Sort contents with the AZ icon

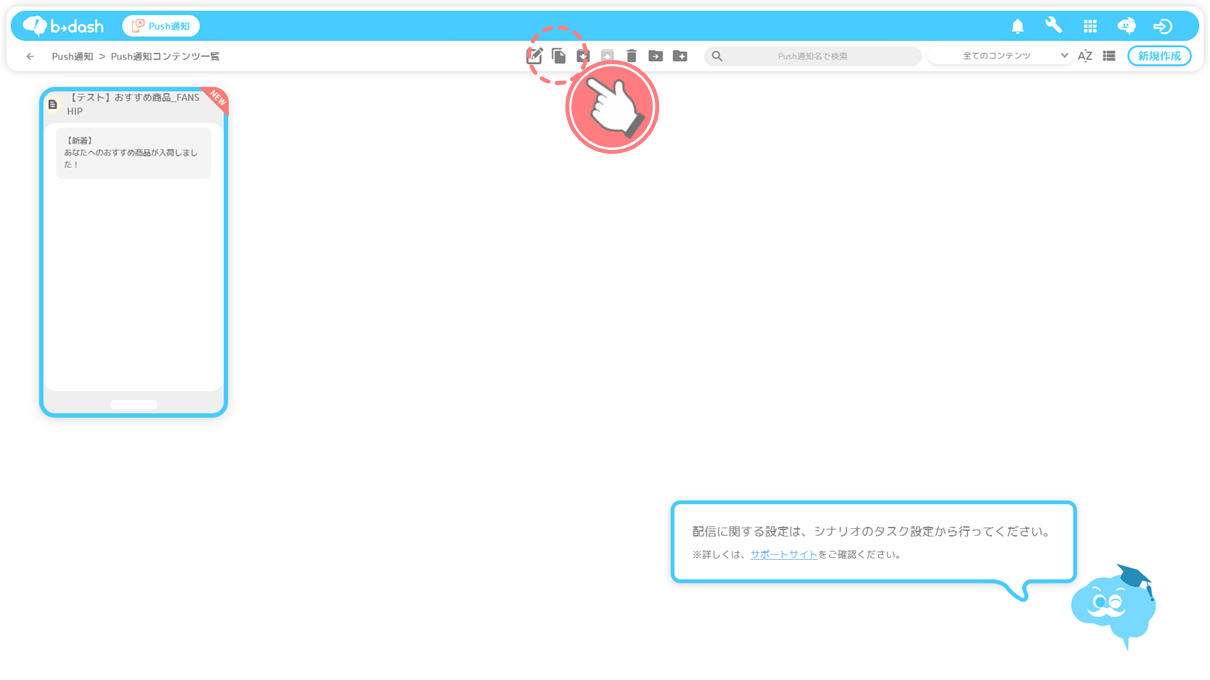point(1084,56)
